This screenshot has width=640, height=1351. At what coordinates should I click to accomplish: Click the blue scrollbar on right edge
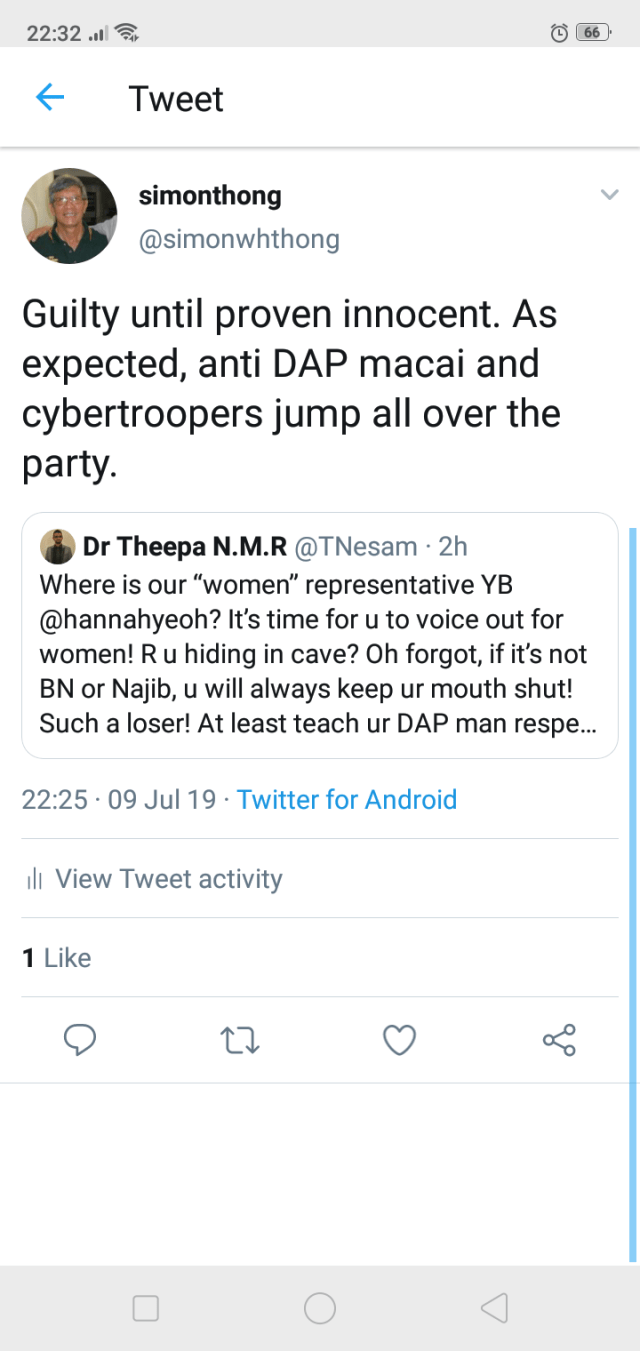coord(633,892)
